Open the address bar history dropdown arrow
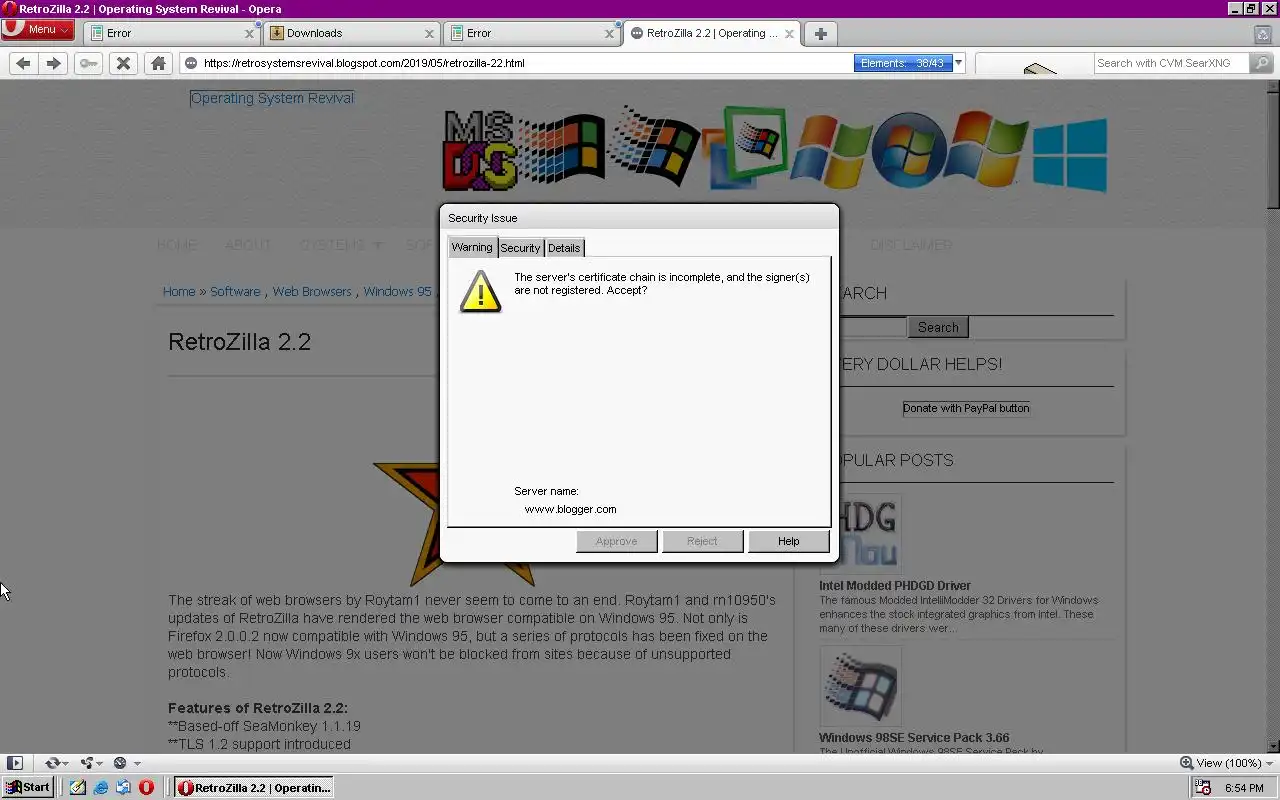Image resolution: width=1280 pixels, height=800 pixels. (x=958, y=63)
